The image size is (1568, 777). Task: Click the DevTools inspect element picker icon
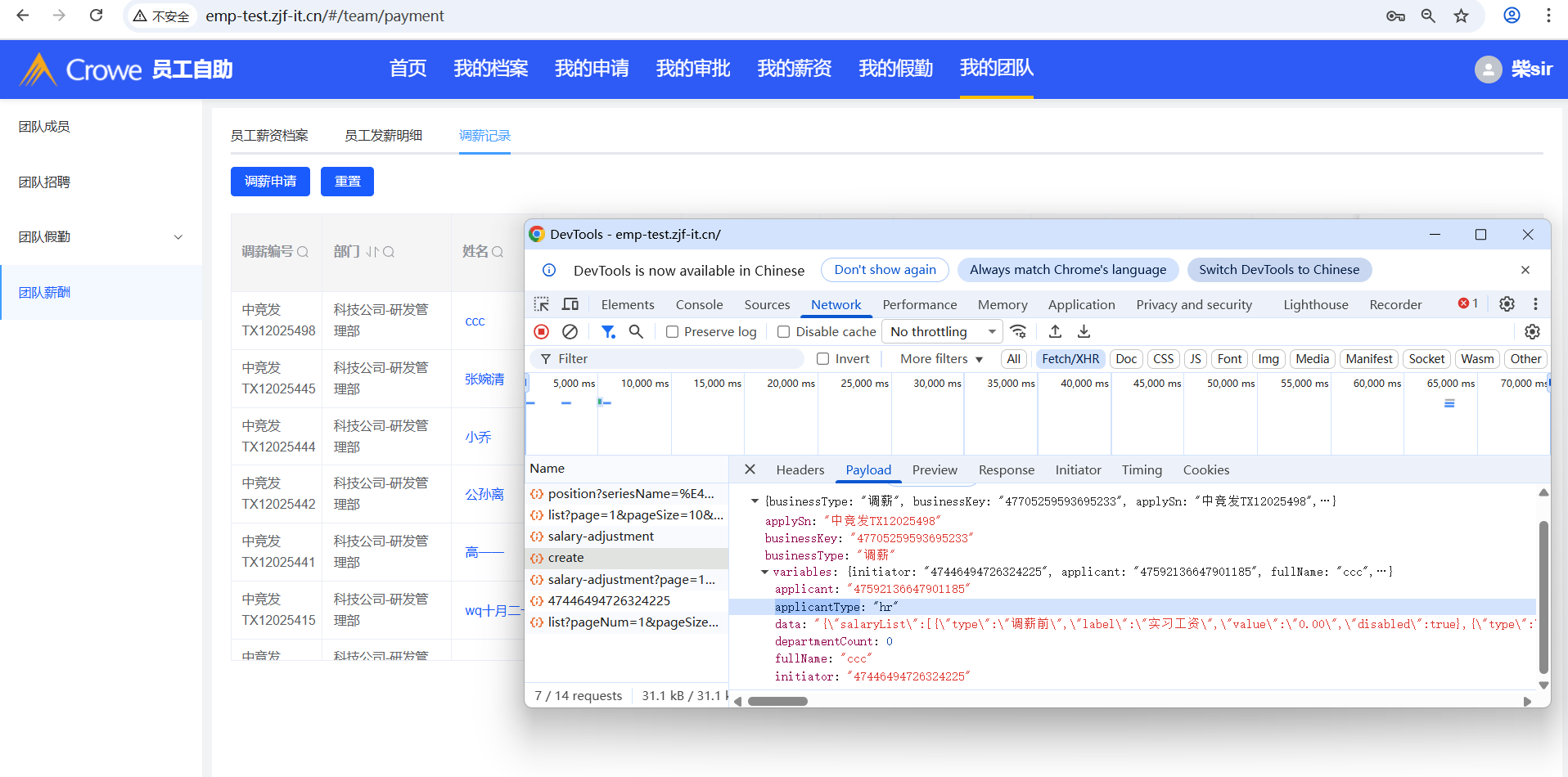point(542,304)
